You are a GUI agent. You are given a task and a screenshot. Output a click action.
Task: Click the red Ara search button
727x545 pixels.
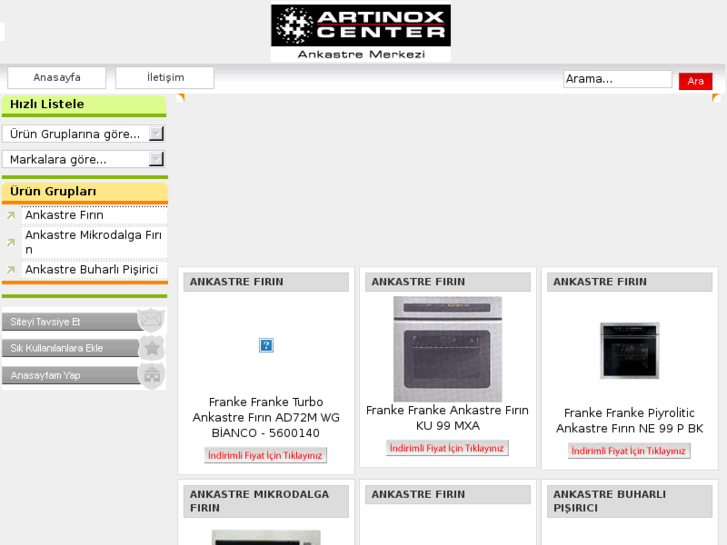tap(695, 81)
